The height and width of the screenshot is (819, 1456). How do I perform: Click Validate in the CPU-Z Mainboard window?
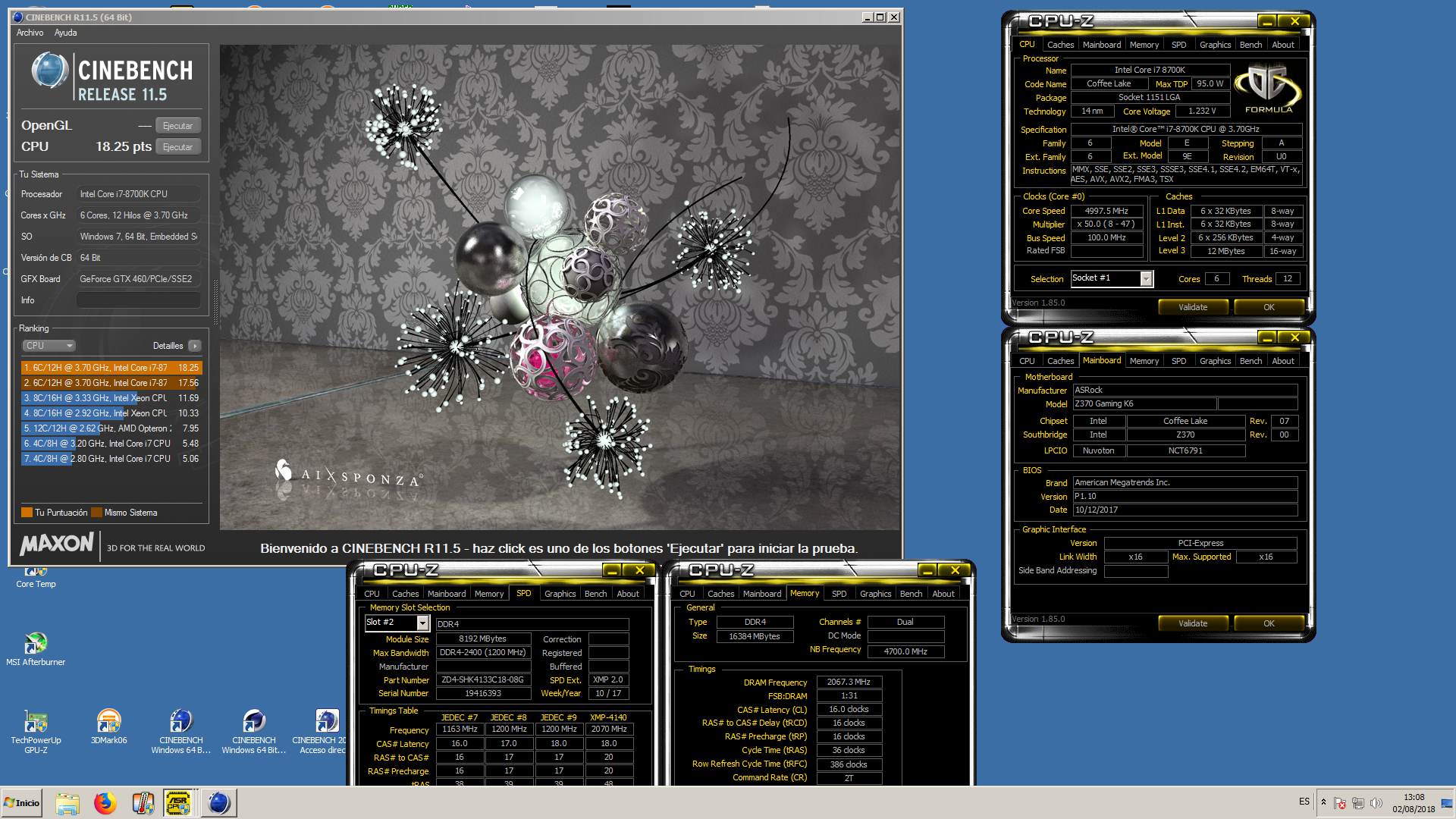tap(1193, 623)
